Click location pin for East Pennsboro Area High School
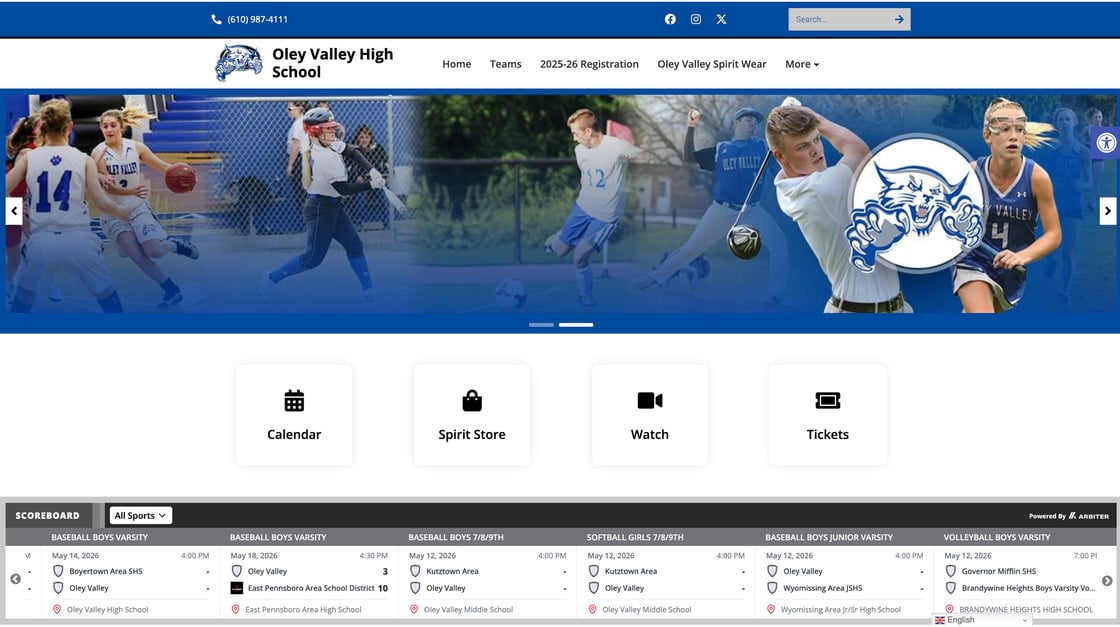 [x=235, y=609]
